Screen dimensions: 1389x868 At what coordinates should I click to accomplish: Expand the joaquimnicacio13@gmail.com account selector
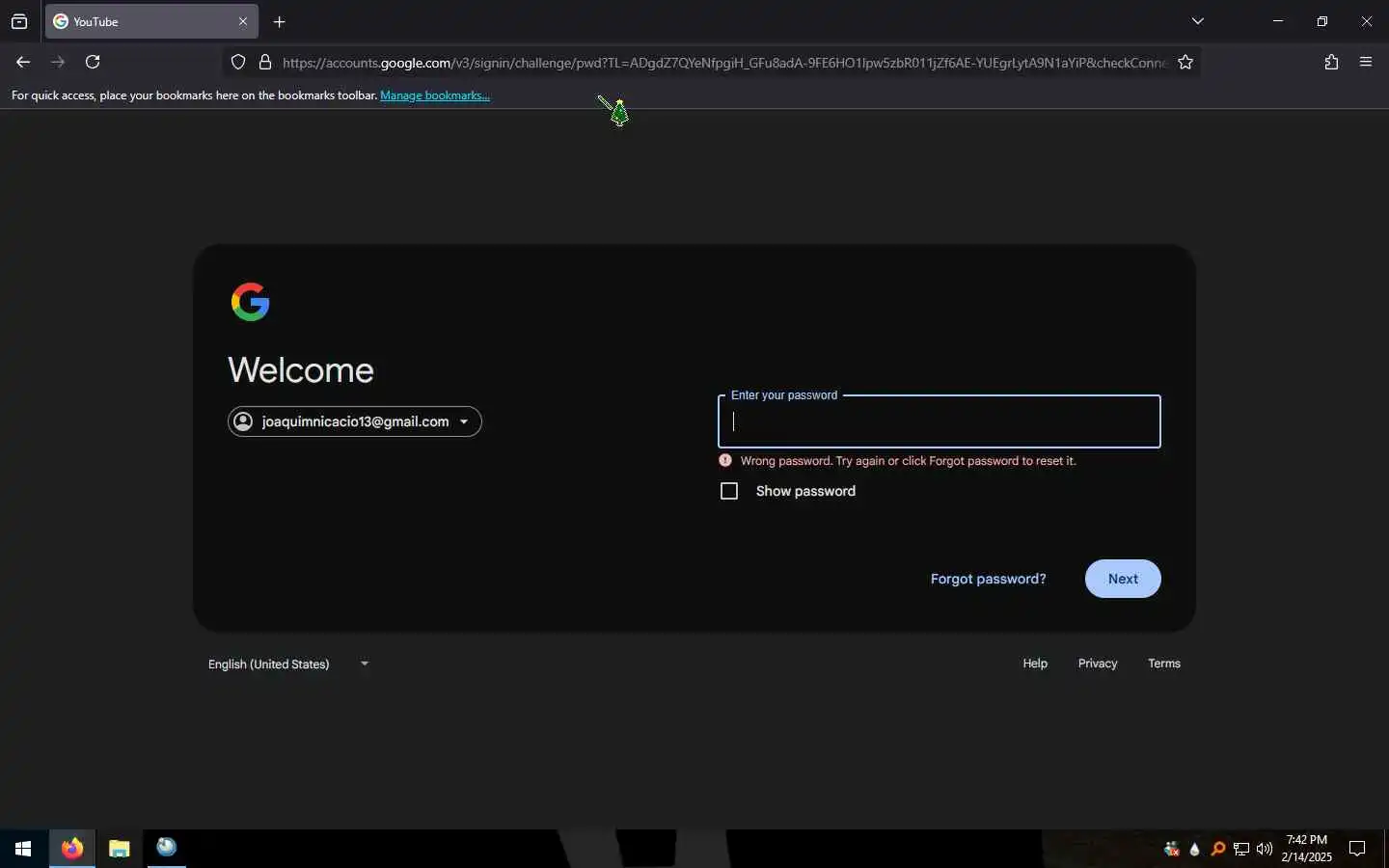click(355, 421)
